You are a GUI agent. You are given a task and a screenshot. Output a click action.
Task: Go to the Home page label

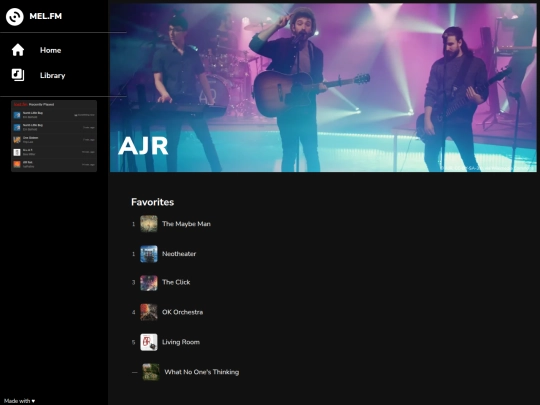pyautogui.click(x=50, y=50)
